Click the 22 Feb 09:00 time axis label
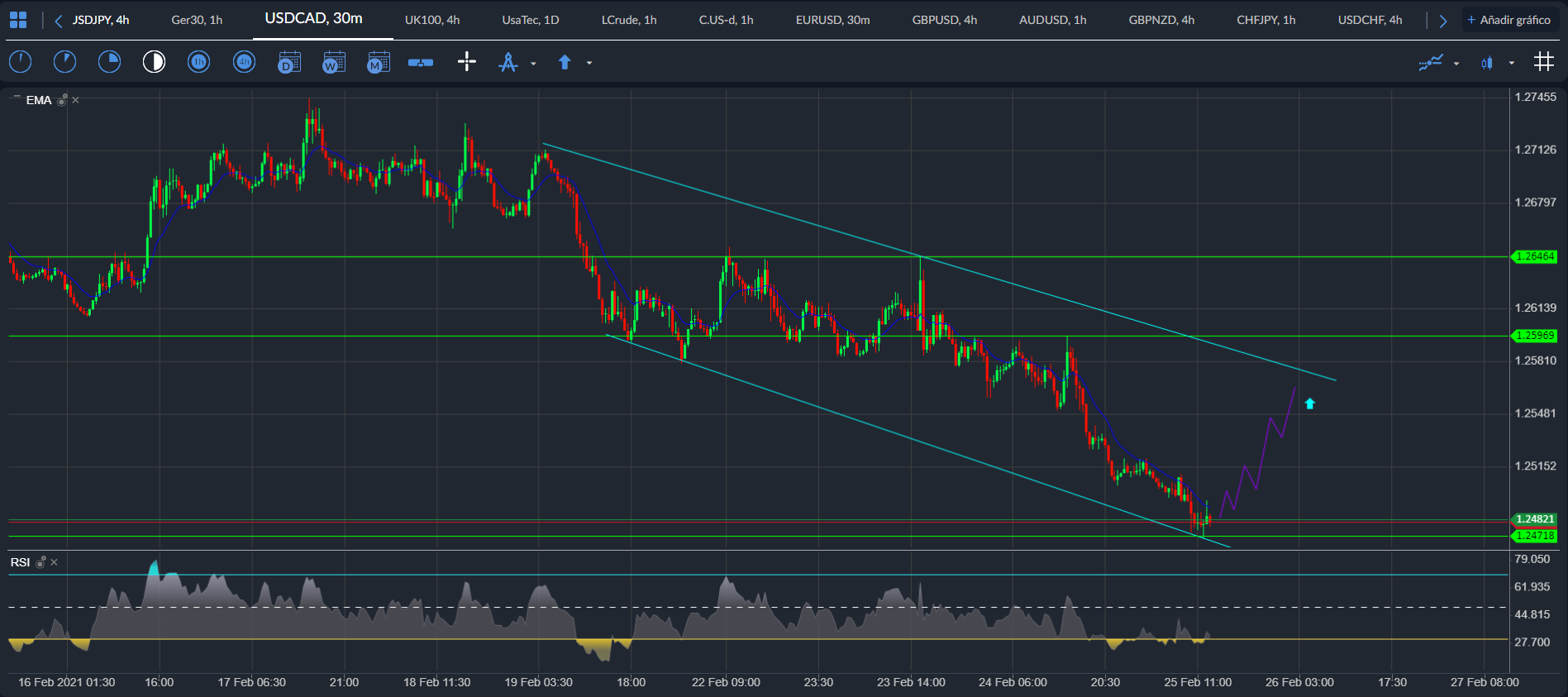 (726, 682)
